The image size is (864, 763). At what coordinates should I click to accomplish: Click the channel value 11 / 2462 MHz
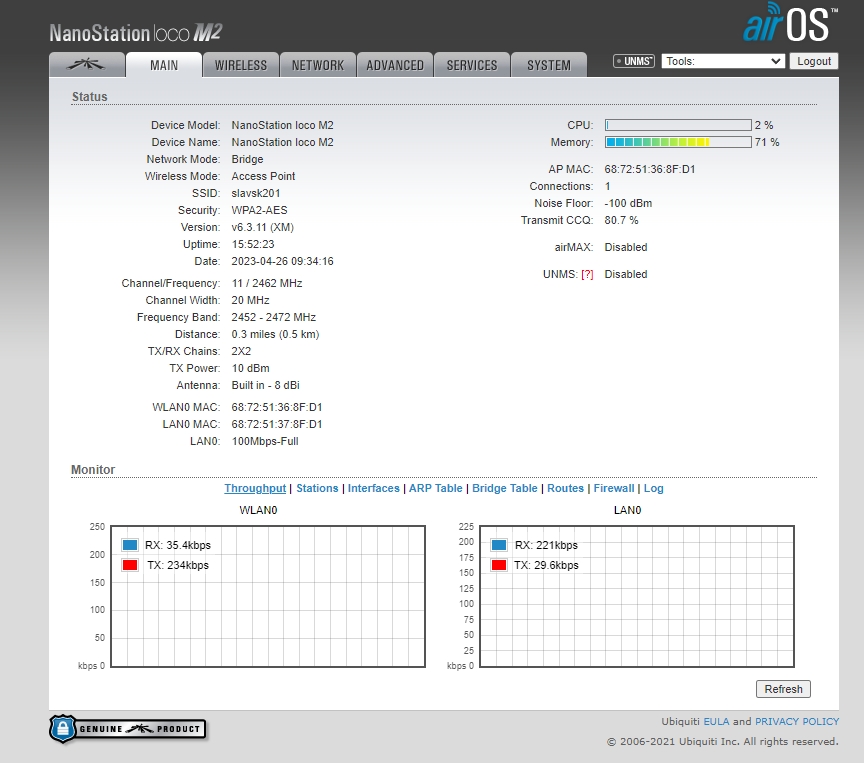pos(267,283)
